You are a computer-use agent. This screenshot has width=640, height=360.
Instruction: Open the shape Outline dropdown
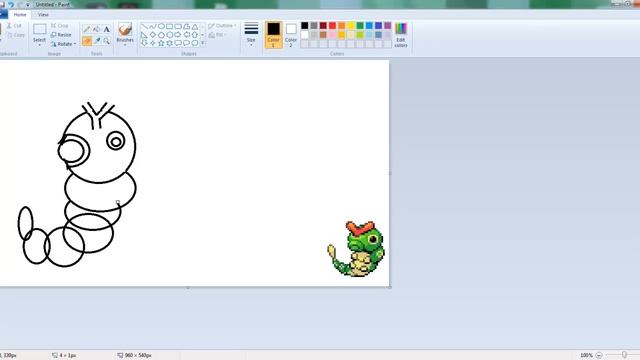point(222,26)
